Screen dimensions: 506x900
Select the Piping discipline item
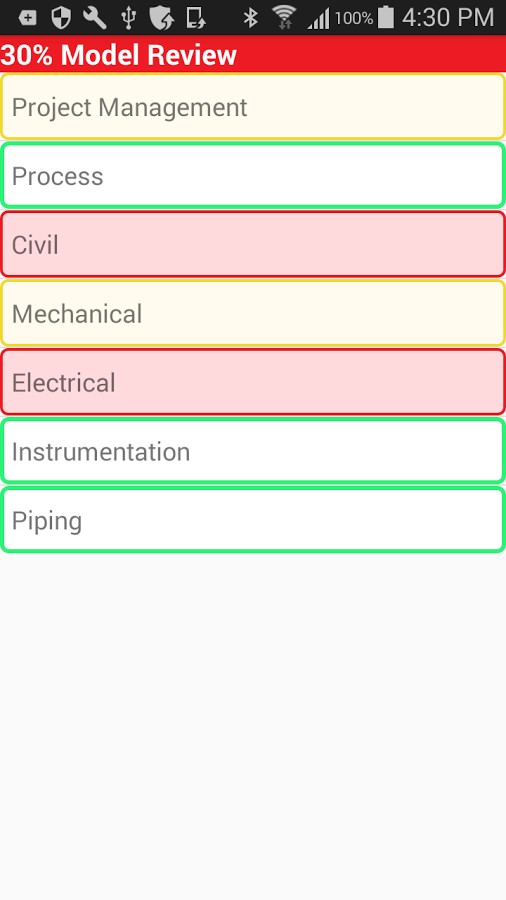[x=253, y=520]
